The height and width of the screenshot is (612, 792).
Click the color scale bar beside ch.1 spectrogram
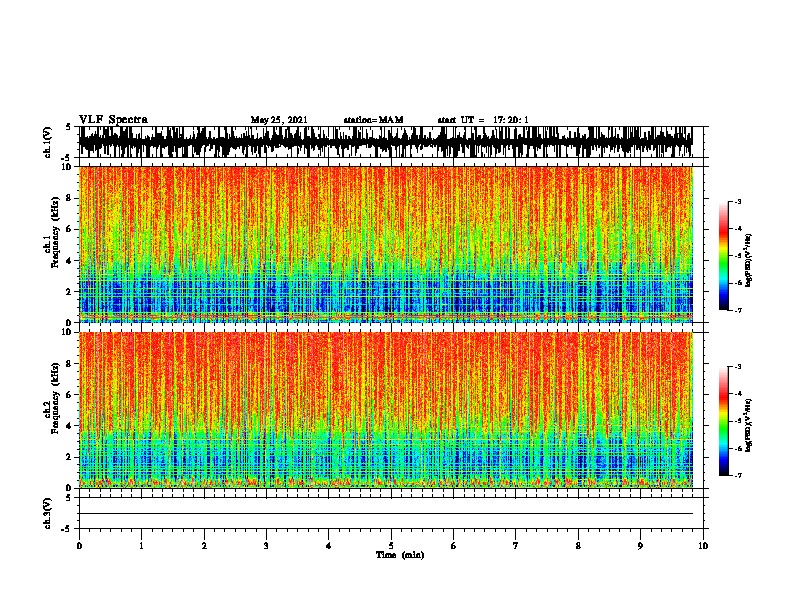723,256
